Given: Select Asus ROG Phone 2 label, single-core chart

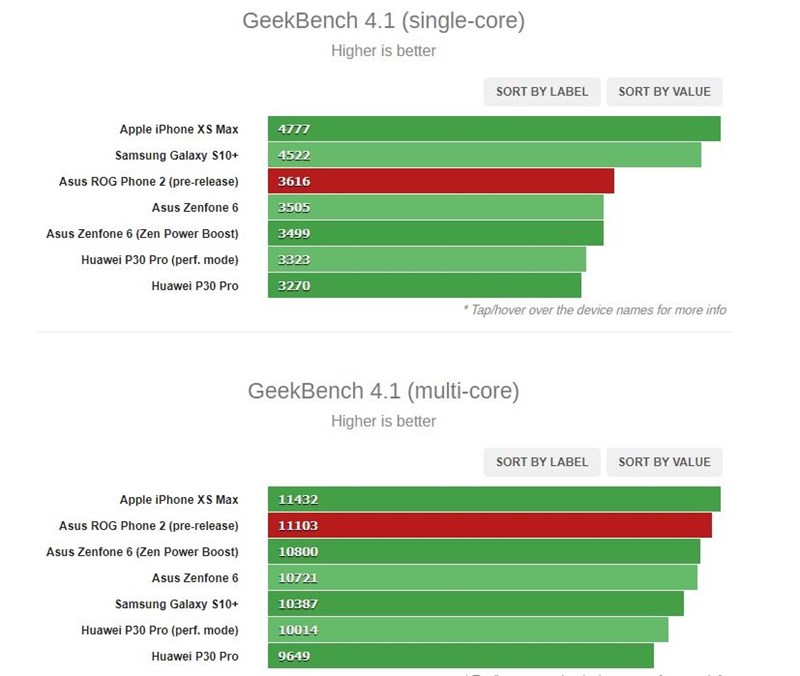Looking at the screenshot, I should 150,181.
